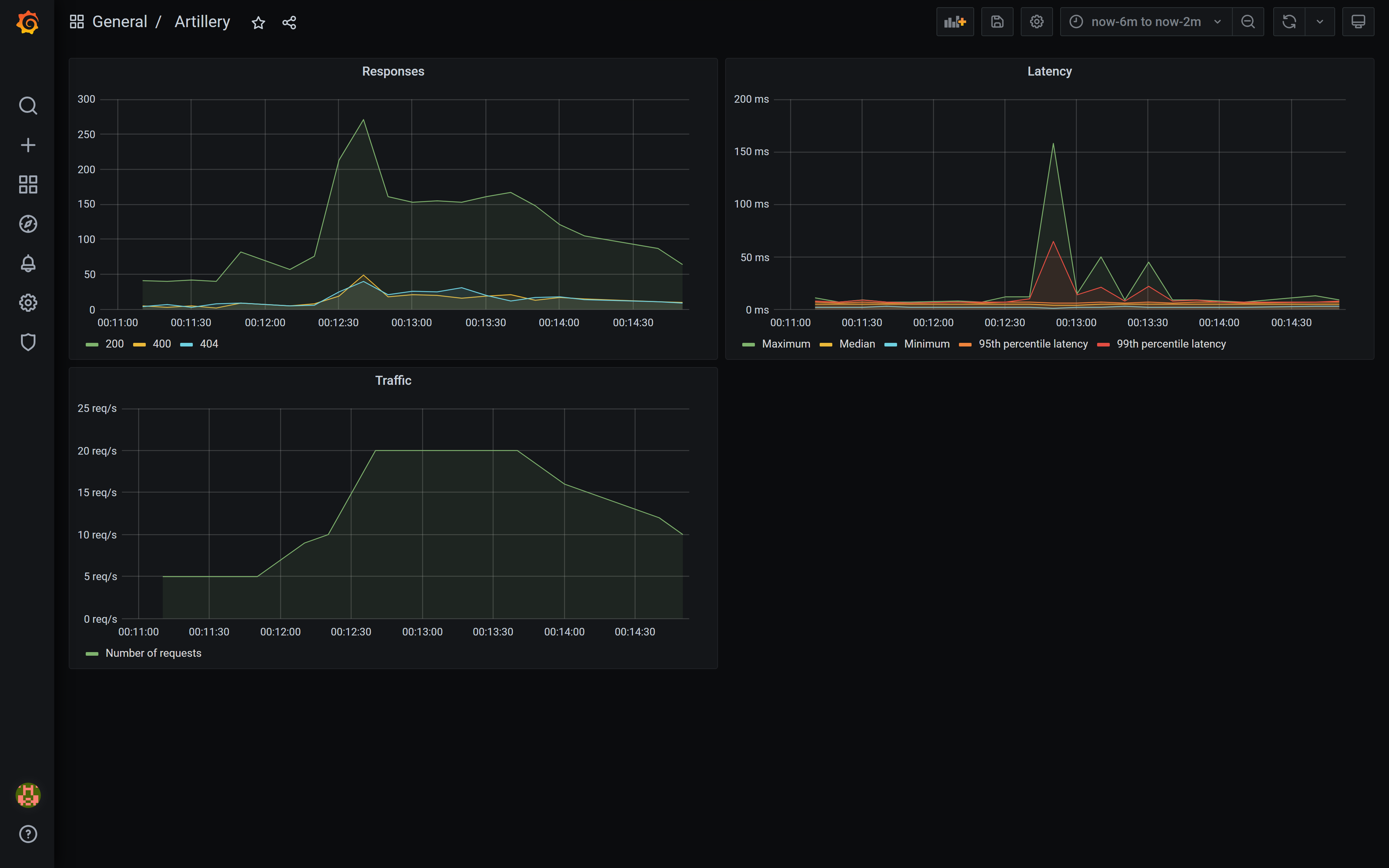Click the Create plus icon in sidebar

(27, 145)
